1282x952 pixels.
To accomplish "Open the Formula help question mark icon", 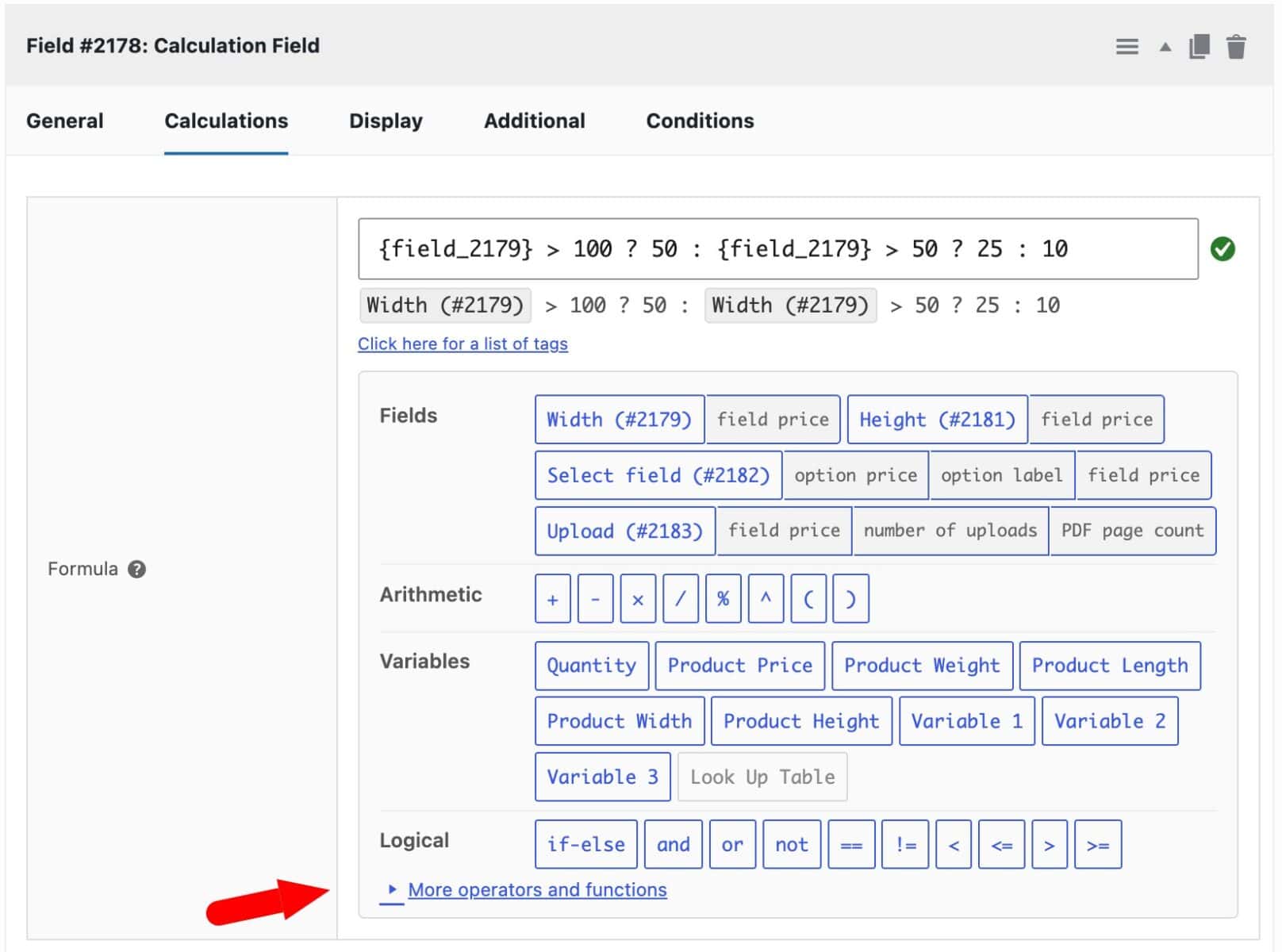I will coord(136,569).
